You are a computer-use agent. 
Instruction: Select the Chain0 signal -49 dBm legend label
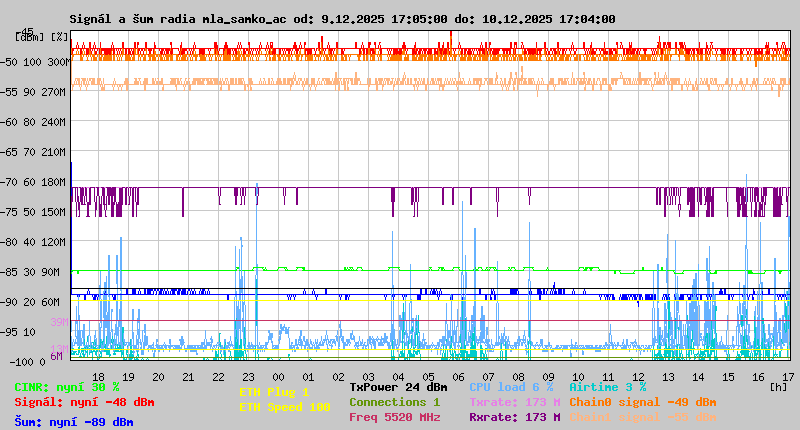642,402
